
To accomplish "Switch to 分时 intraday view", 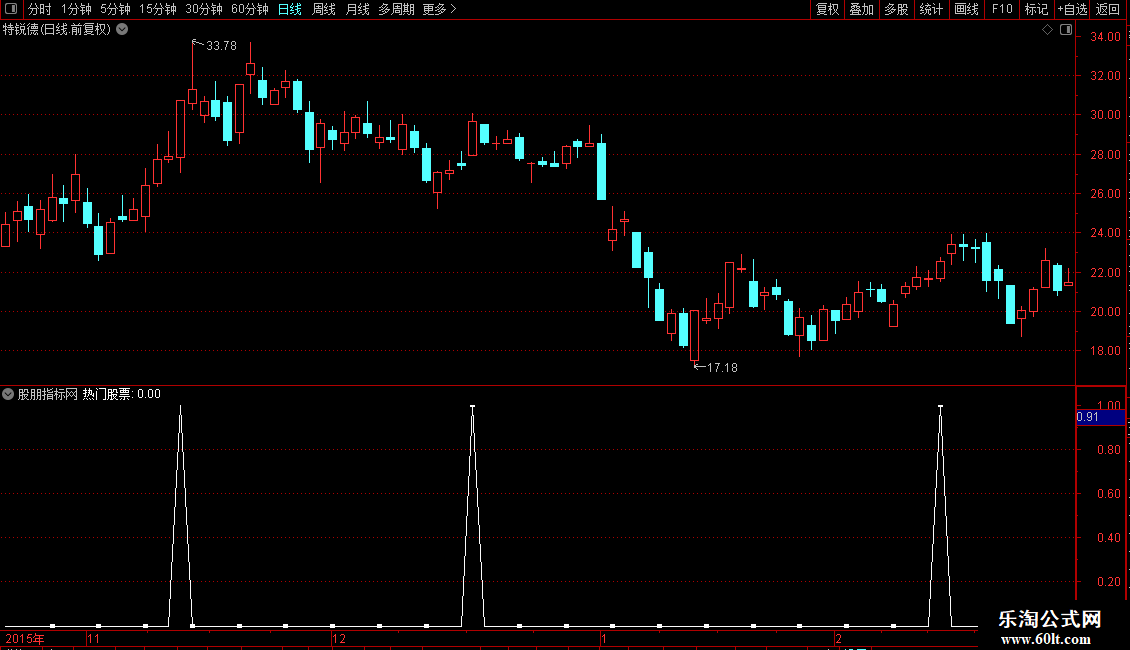I will click(x=40, y=9).
